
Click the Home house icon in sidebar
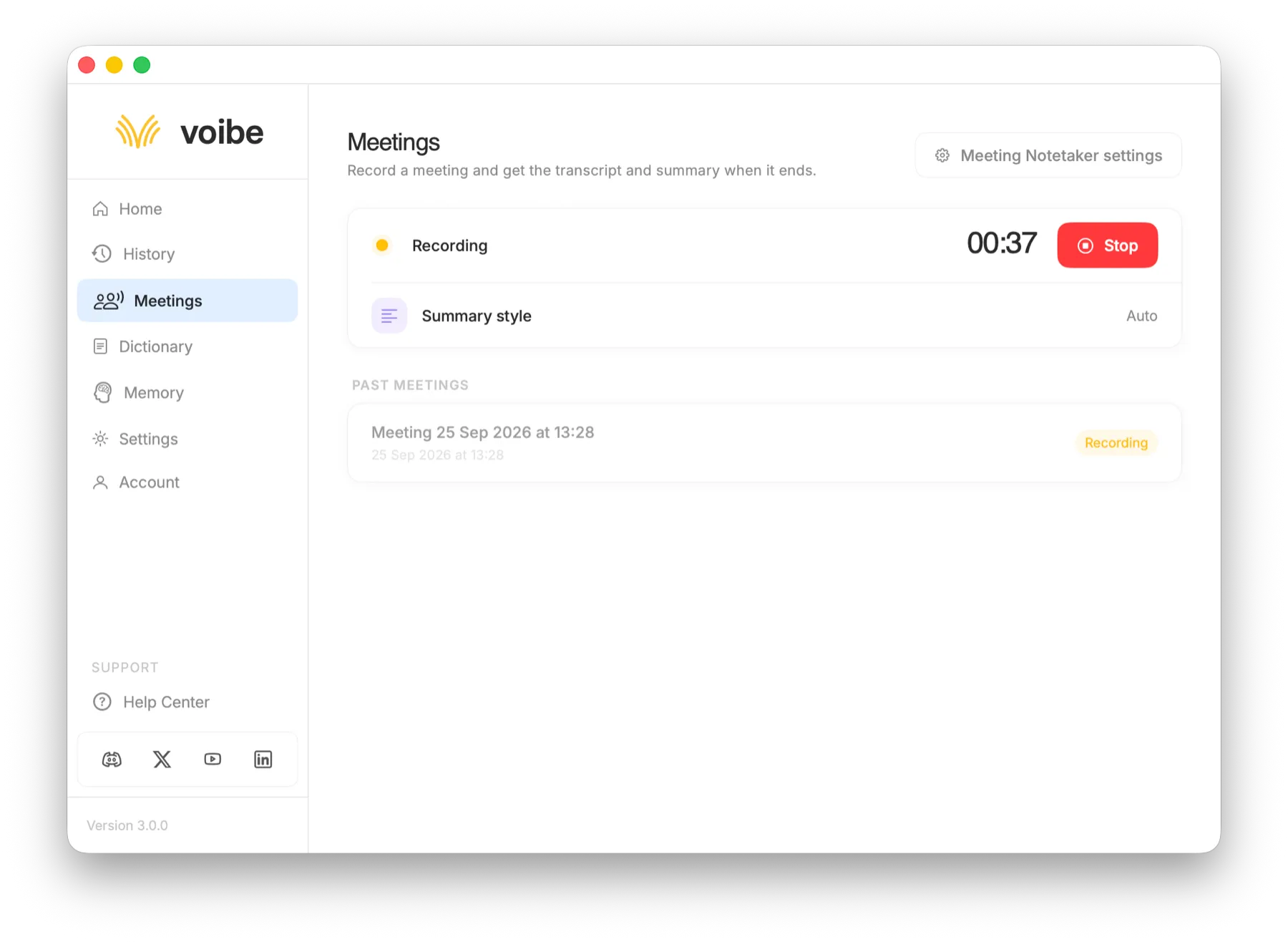pos(100,209)
